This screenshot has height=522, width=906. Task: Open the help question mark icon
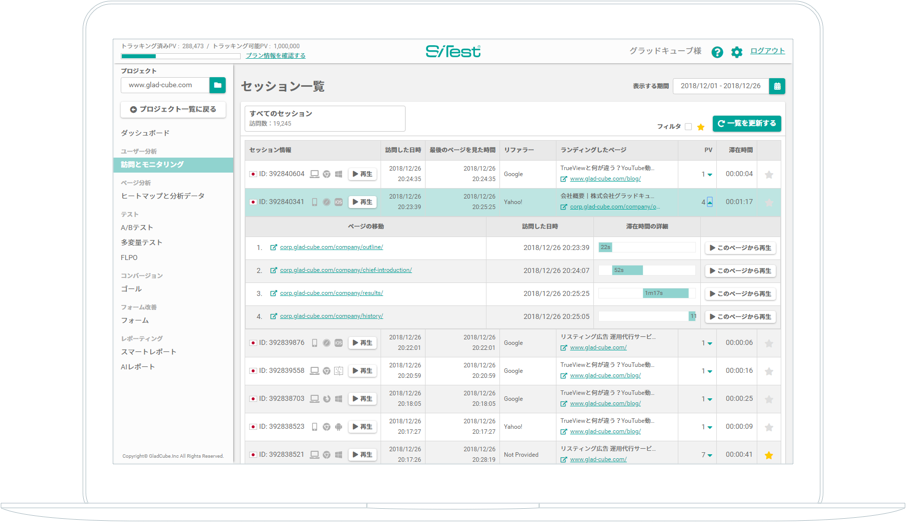click(717, 52)
